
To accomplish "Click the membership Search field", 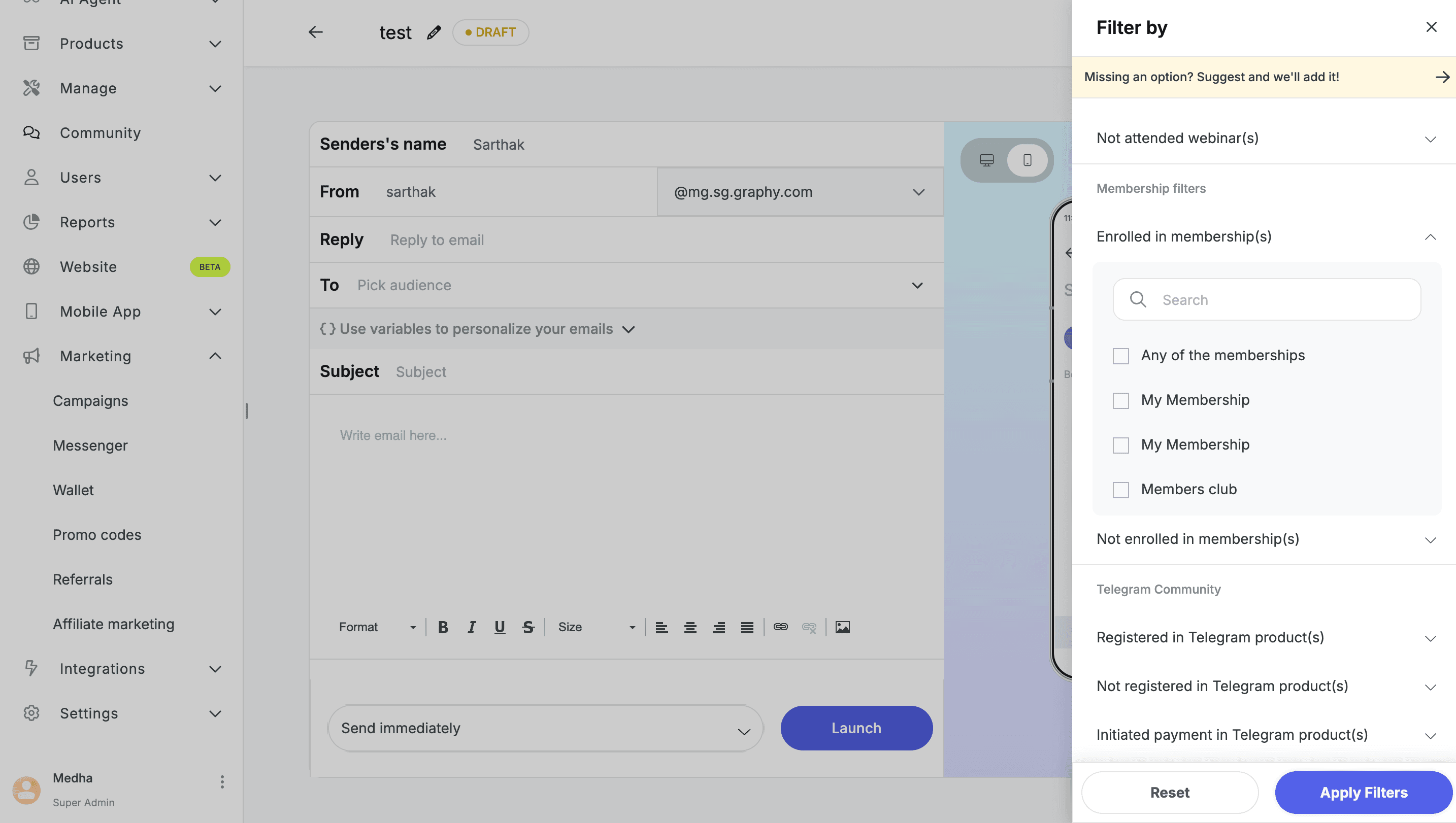I will click(x=1267, y=299).
